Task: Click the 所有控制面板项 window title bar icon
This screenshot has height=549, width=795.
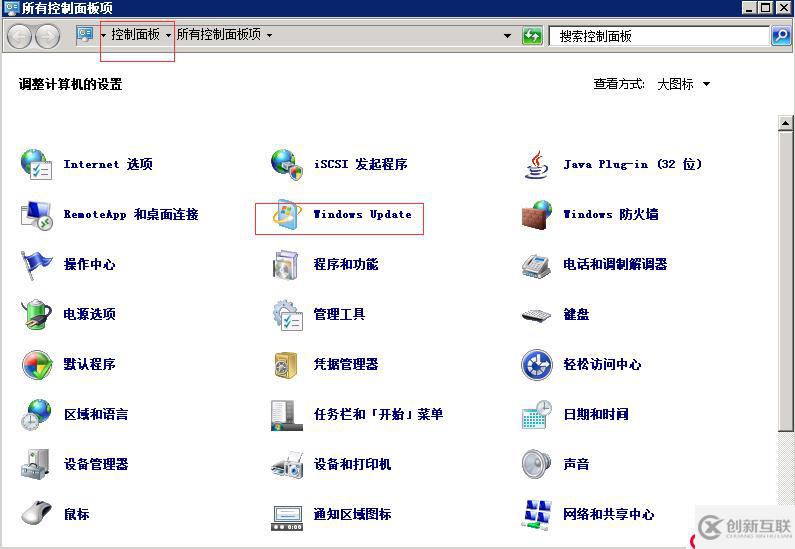Action: point(11,8)
